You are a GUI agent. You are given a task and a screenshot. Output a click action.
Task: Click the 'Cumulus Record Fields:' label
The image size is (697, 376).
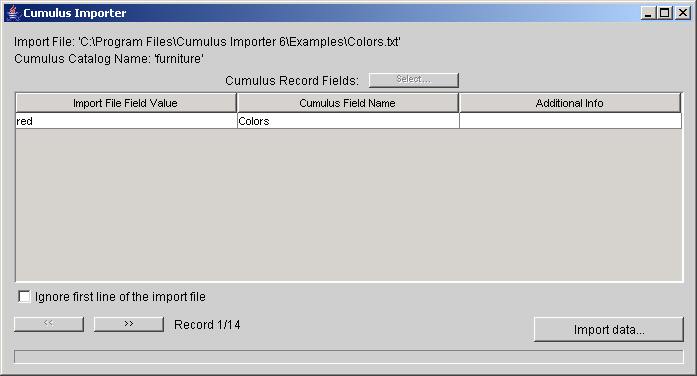(292, 80)
